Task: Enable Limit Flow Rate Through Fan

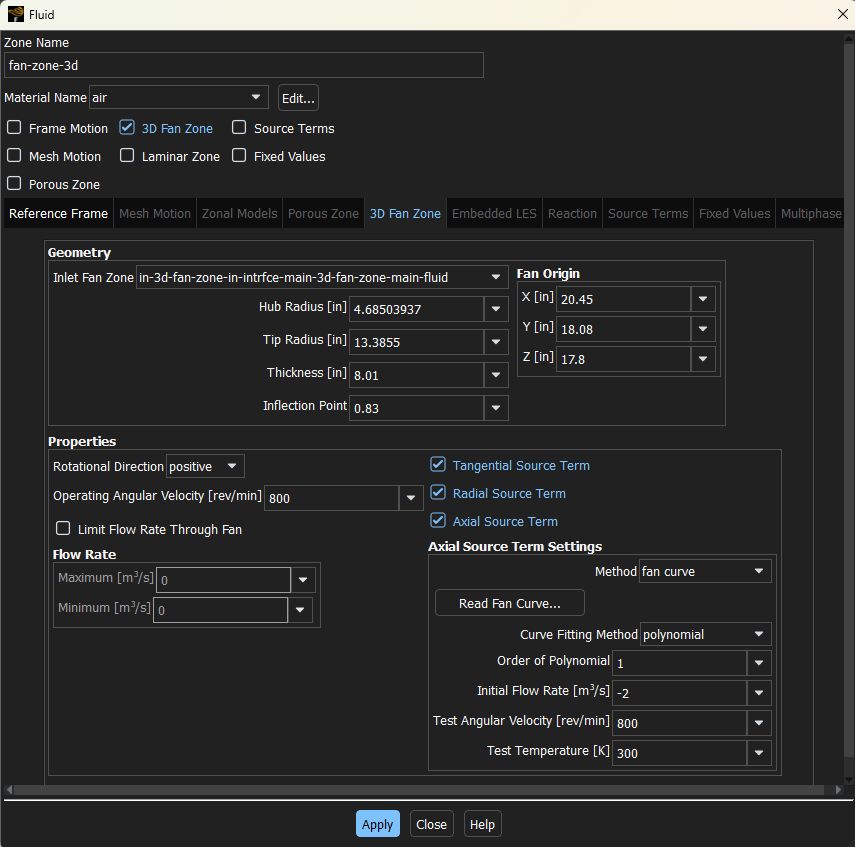Action: tap(63, 529)
